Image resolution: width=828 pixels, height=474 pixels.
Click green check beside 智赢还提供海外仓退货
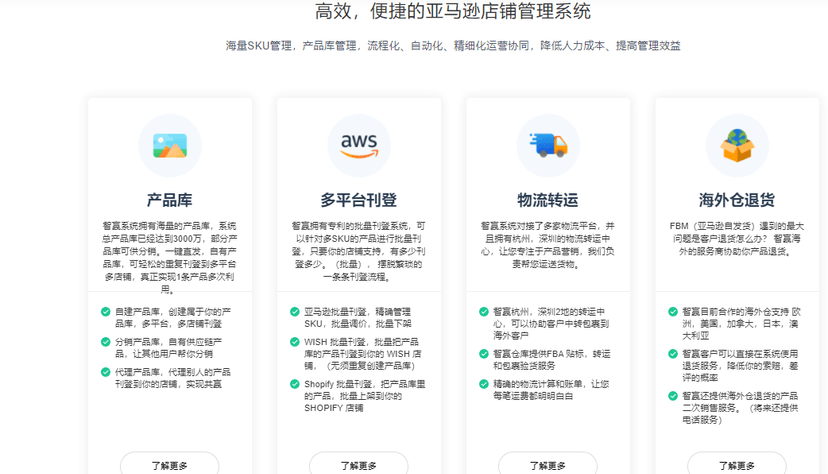pos(673,395)
